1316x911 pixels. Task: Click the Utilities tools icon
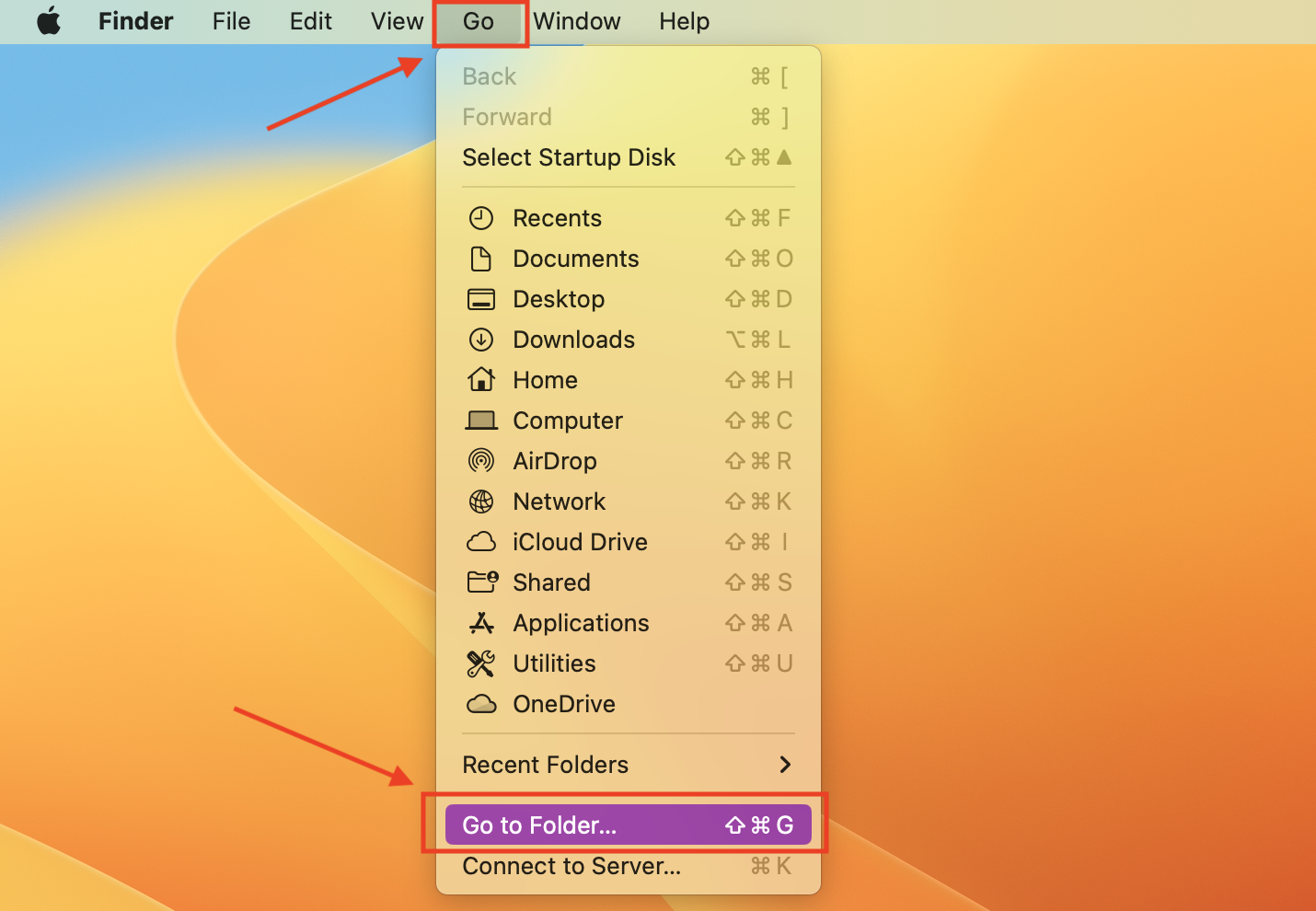[x=480, y=663]
